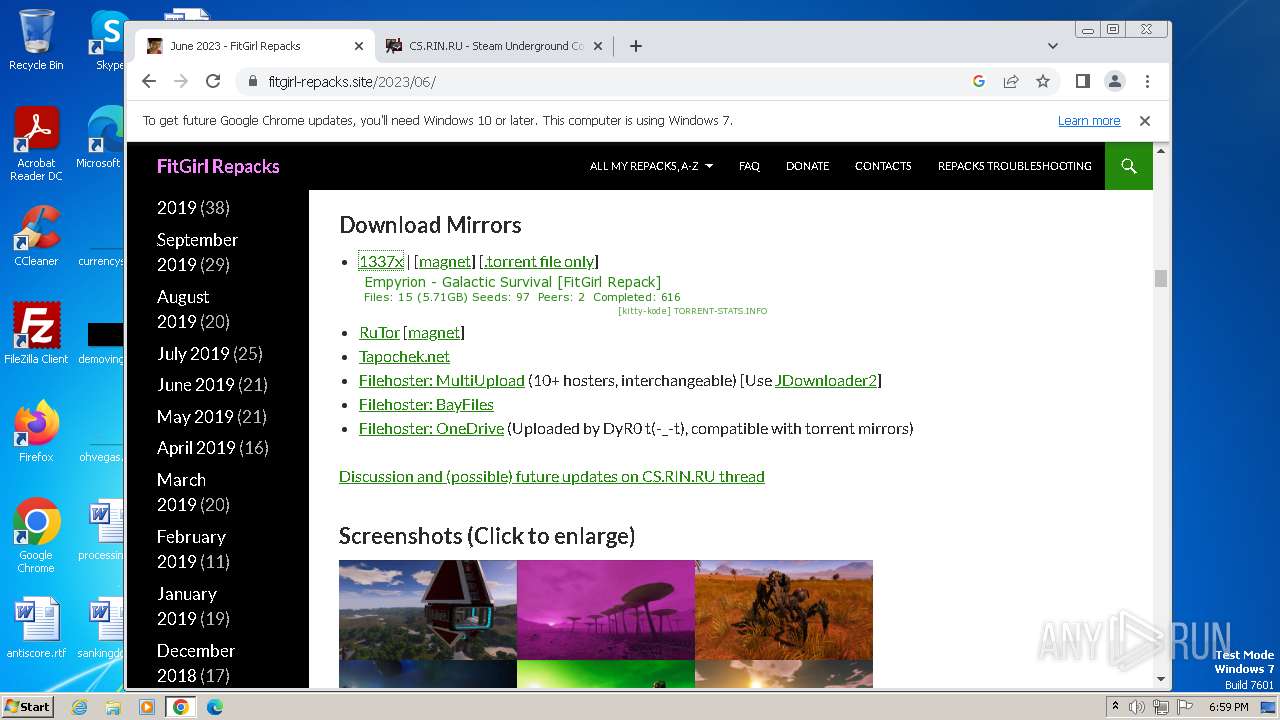The image size is (1280, 720).
Task: Select the Acrobat Reader DC desktop icon
Action: (x=36, y=145)
